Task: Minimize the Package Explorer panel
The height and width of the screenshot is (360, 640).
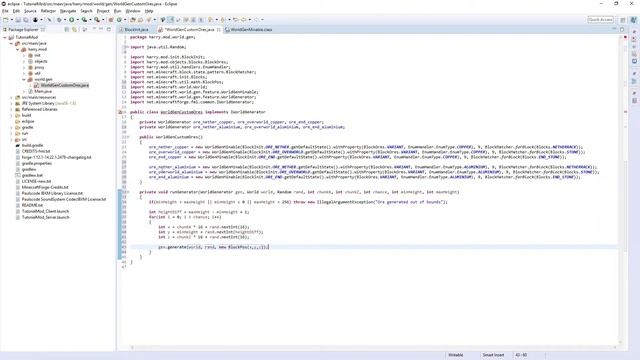Action: tap(101, 29)
